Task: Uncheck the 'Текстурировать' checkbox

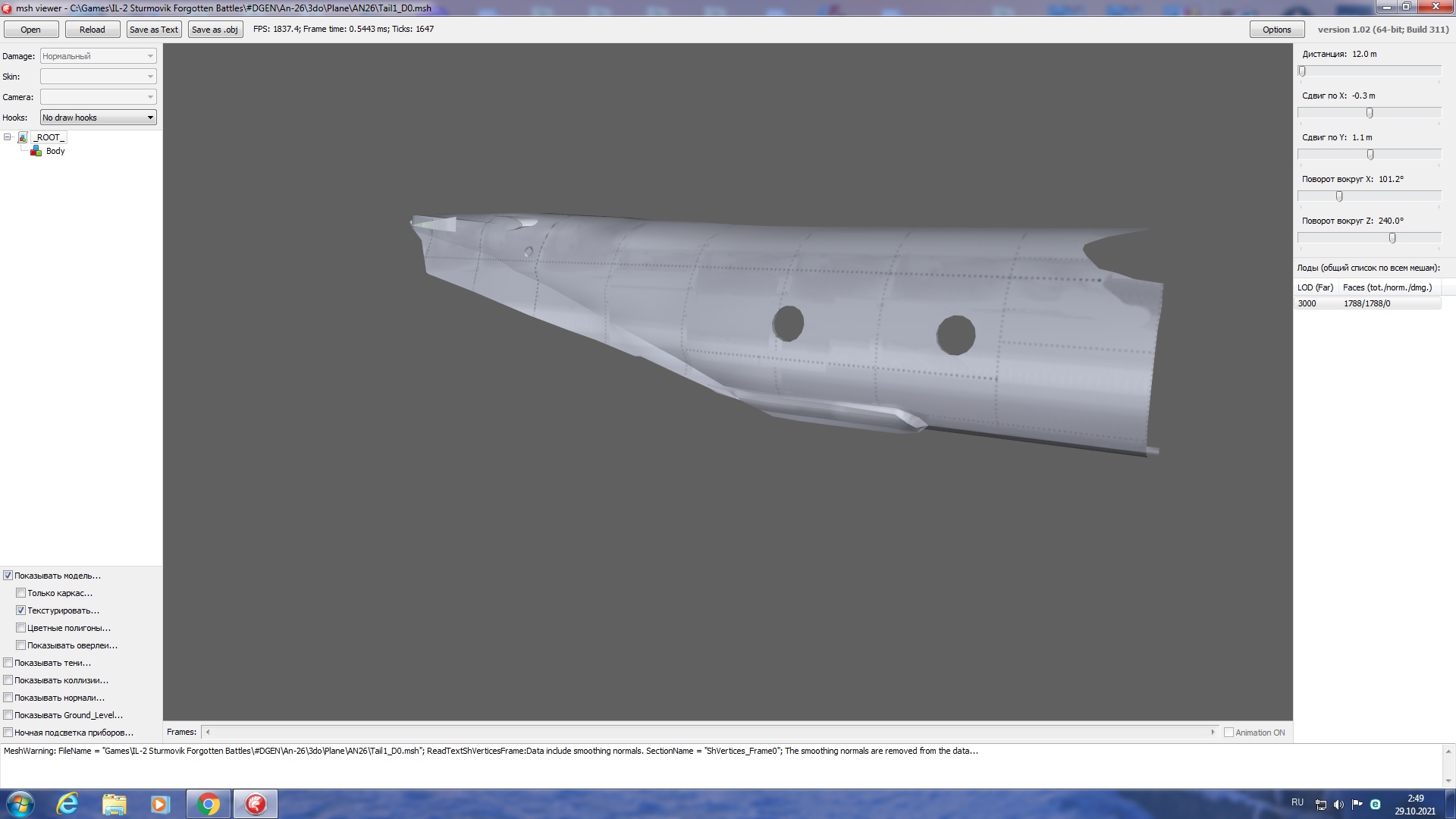Action: coord(21,610)
